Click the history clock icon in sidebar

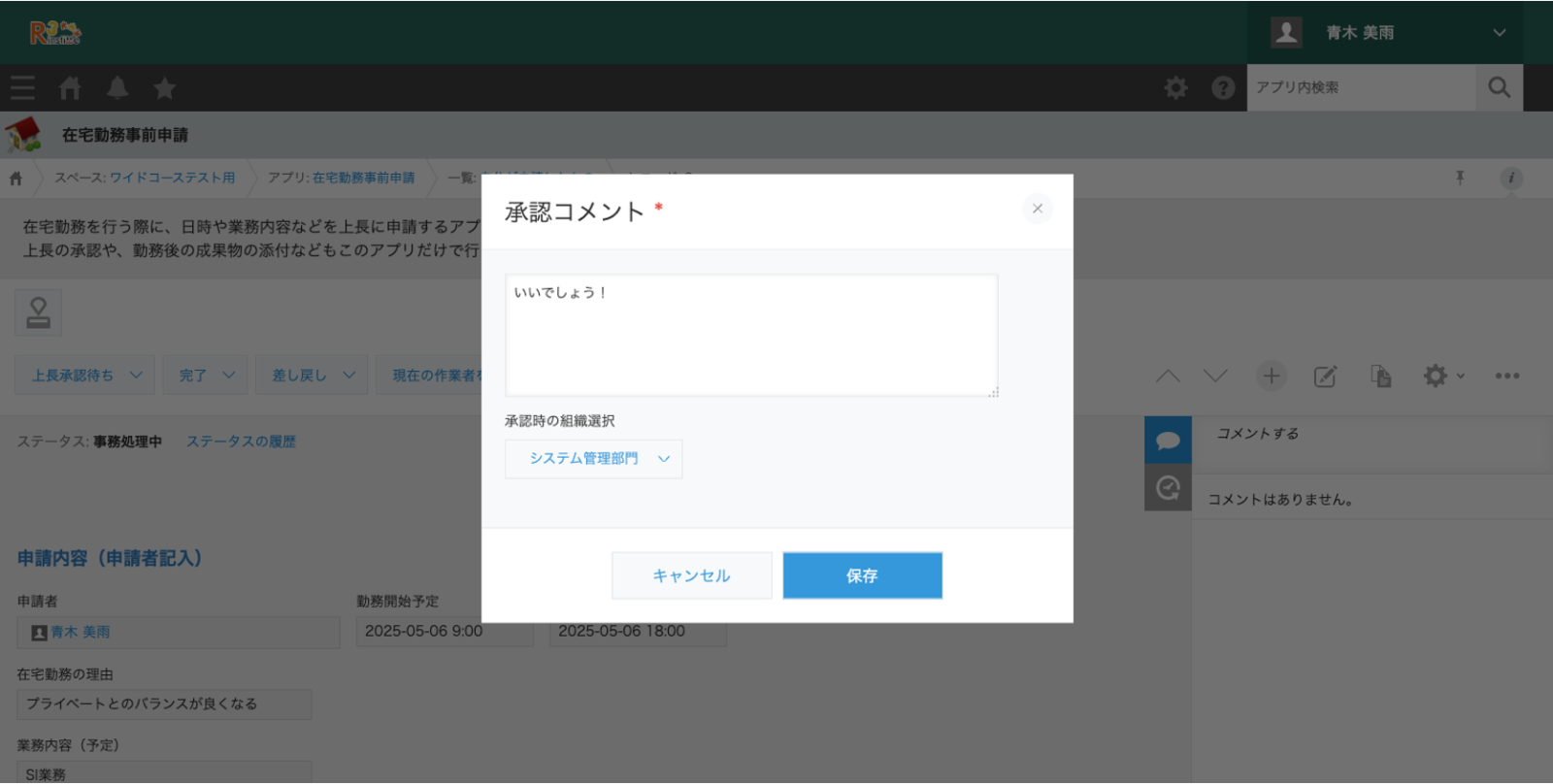[x=1168, y=487]
